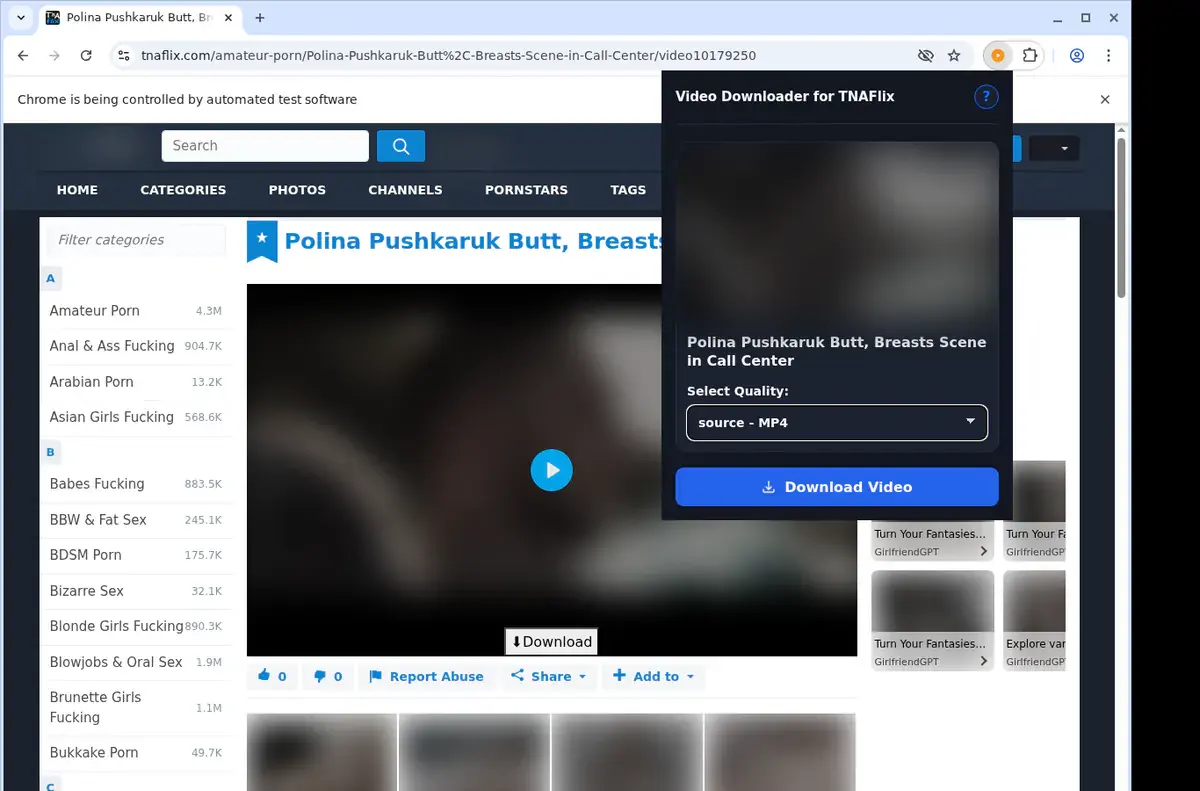Click the blue magnifier search button
This screenshot has height=791, width=1200.
point(401,146)
